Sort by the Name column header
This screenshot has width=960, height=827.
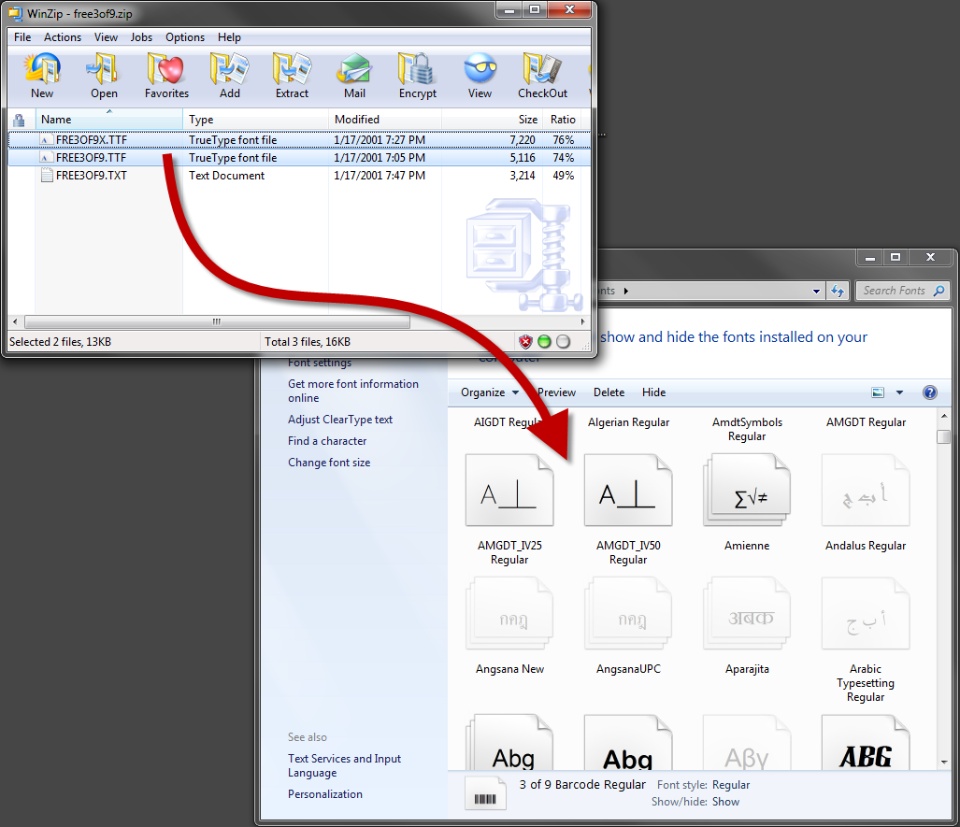point(108,119)
